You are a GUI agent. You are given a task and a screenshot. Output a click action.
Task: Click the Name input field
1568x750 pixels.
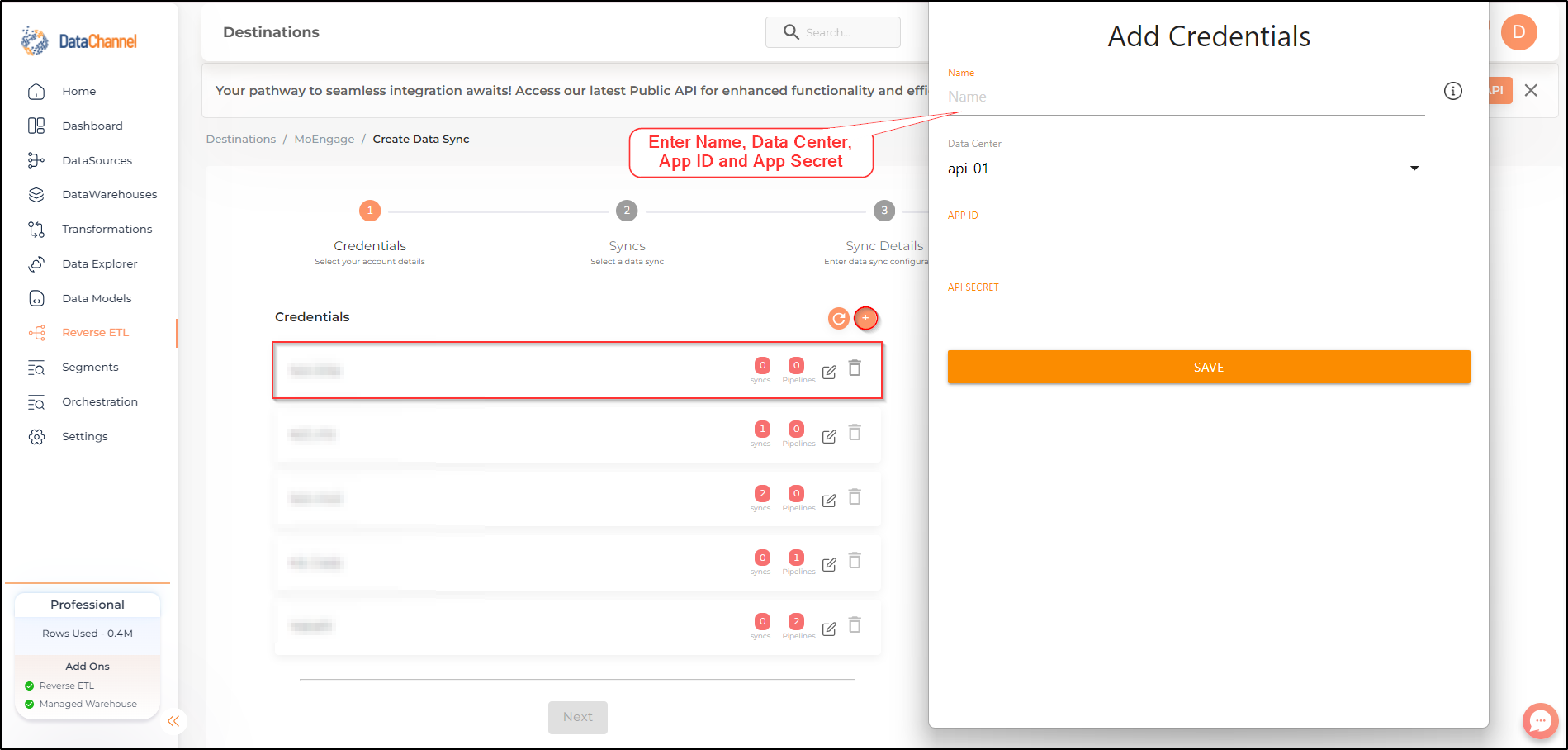[1186, 97]
